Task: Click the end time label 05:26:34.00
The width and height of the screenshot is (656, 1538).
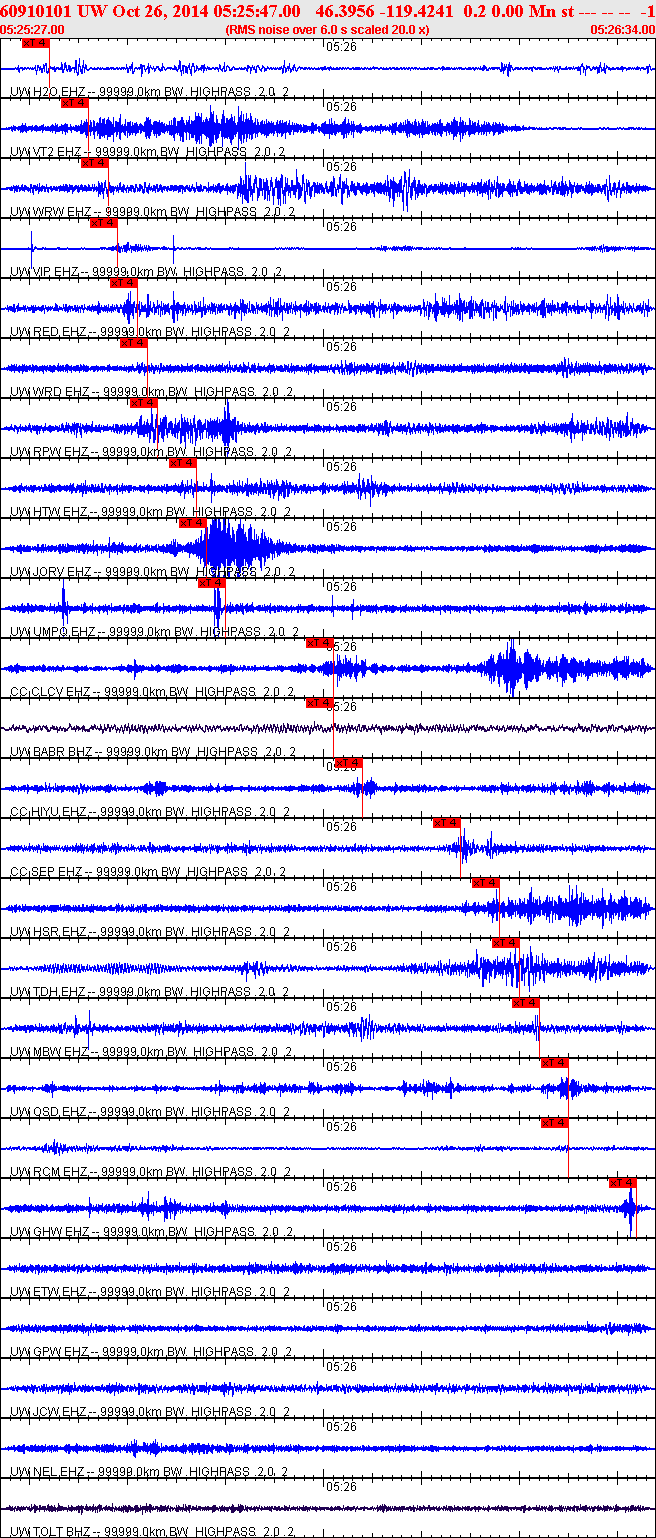Action: coord(622,29)
